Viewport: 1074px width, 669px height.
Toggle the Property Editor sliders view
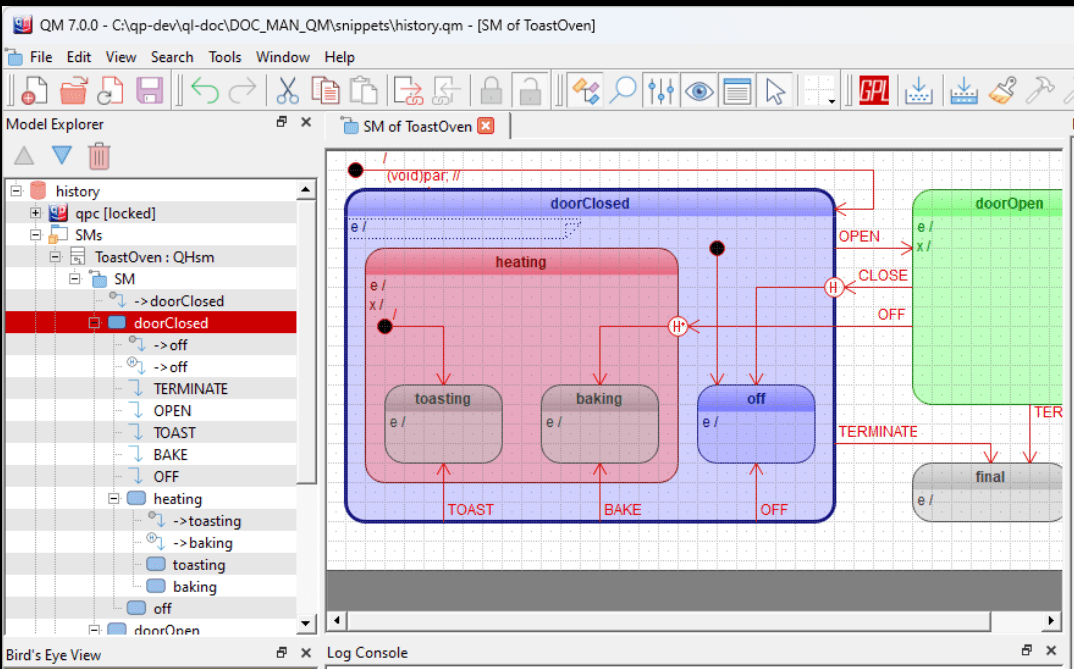pyautogui.click(x=661, y=90)
